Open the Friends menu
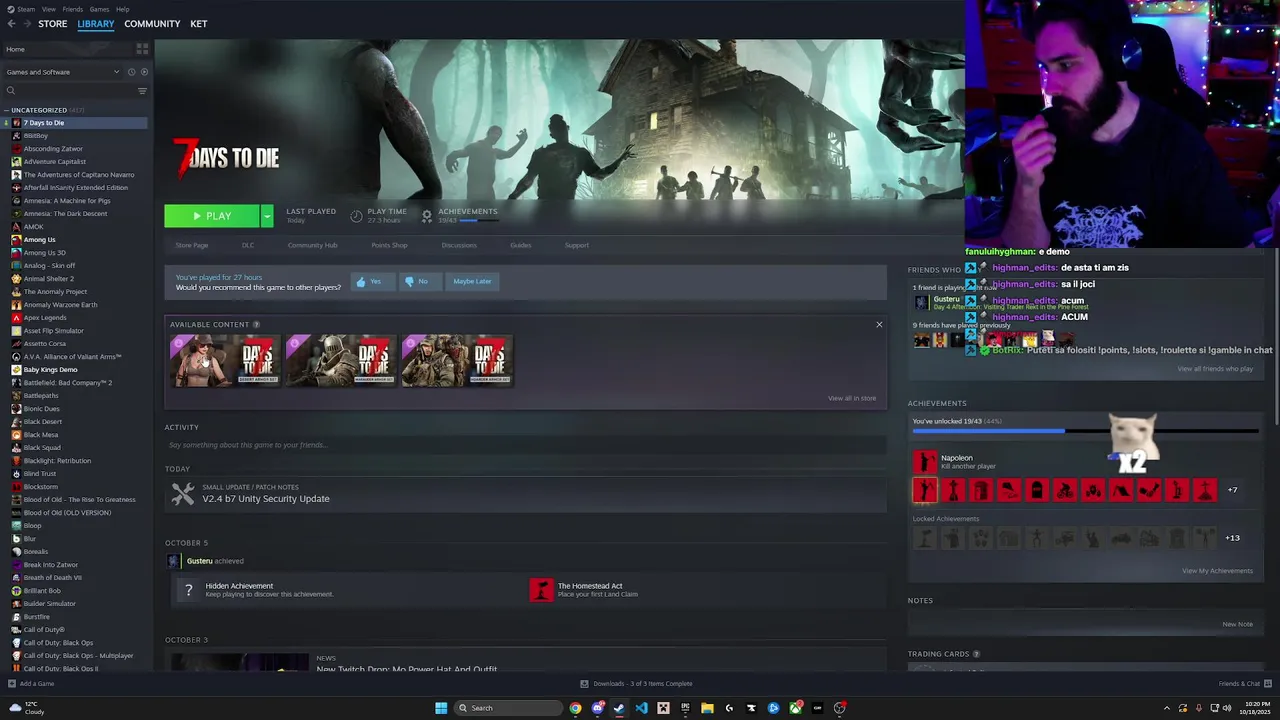 coord(73,9)
